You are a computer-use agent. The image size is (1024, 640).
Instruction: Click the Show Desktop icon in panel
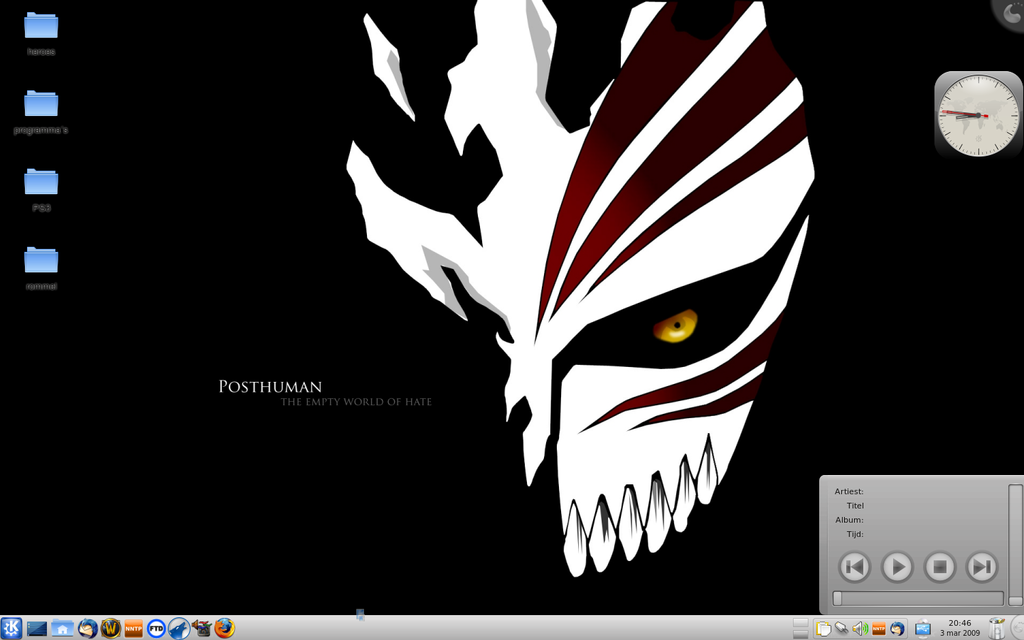click(x=37, y=628)
